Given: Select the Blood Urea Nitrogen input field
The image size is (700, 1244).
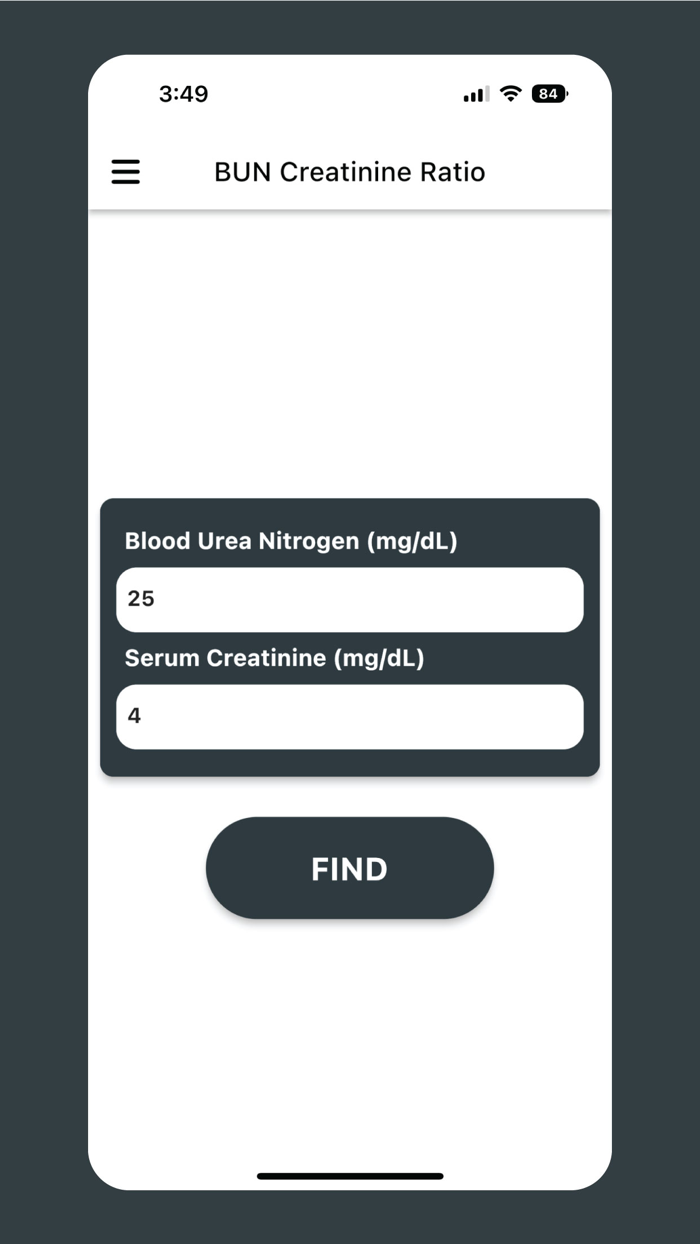Looking at the screenshot, I should point(349,599).
